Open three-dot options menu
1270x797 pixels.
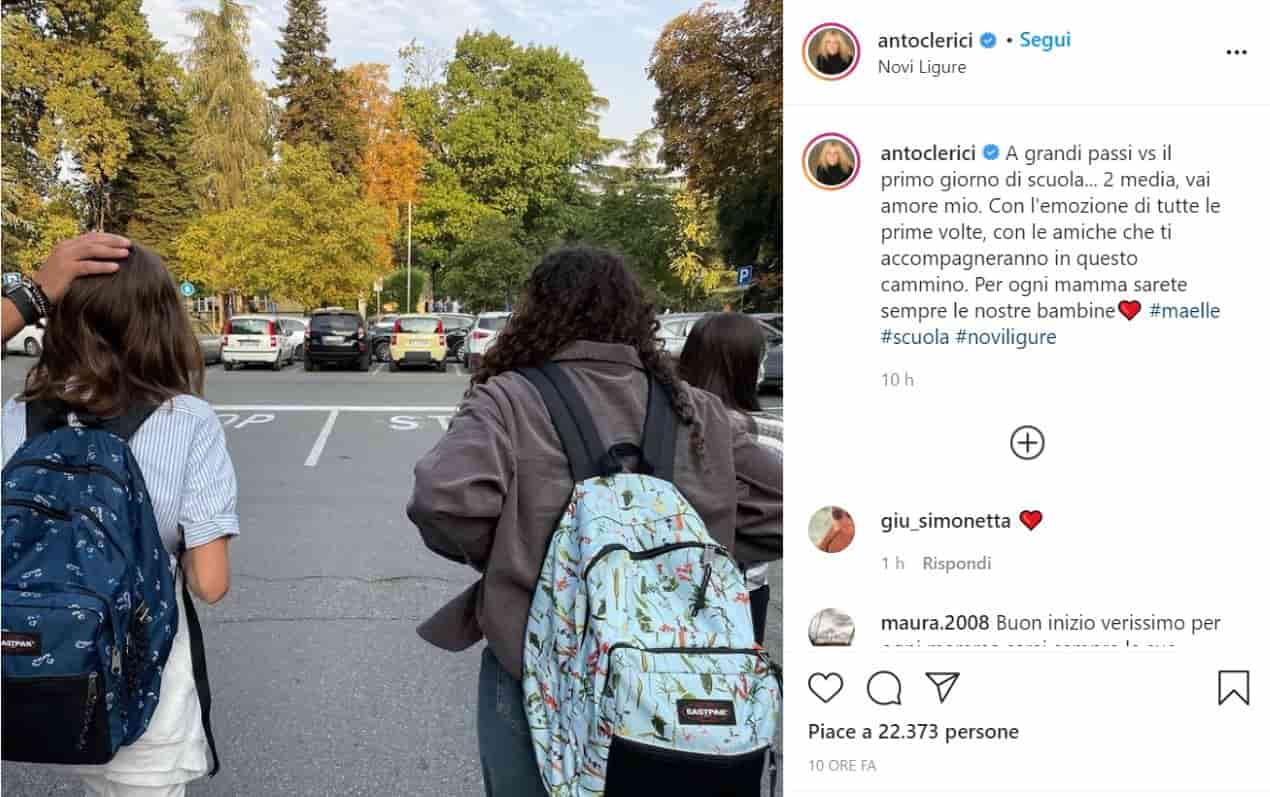point(1236,52)
